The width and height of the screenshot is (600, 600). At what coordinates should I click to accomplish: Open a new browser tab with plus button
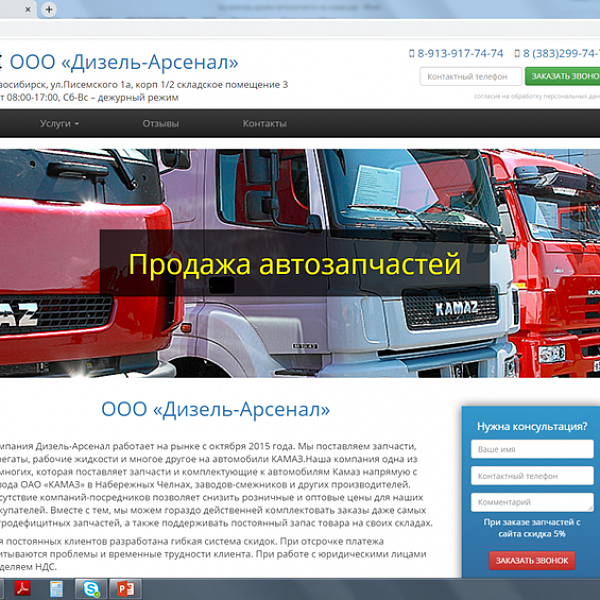pyautogui.click(x=49, y=9)
